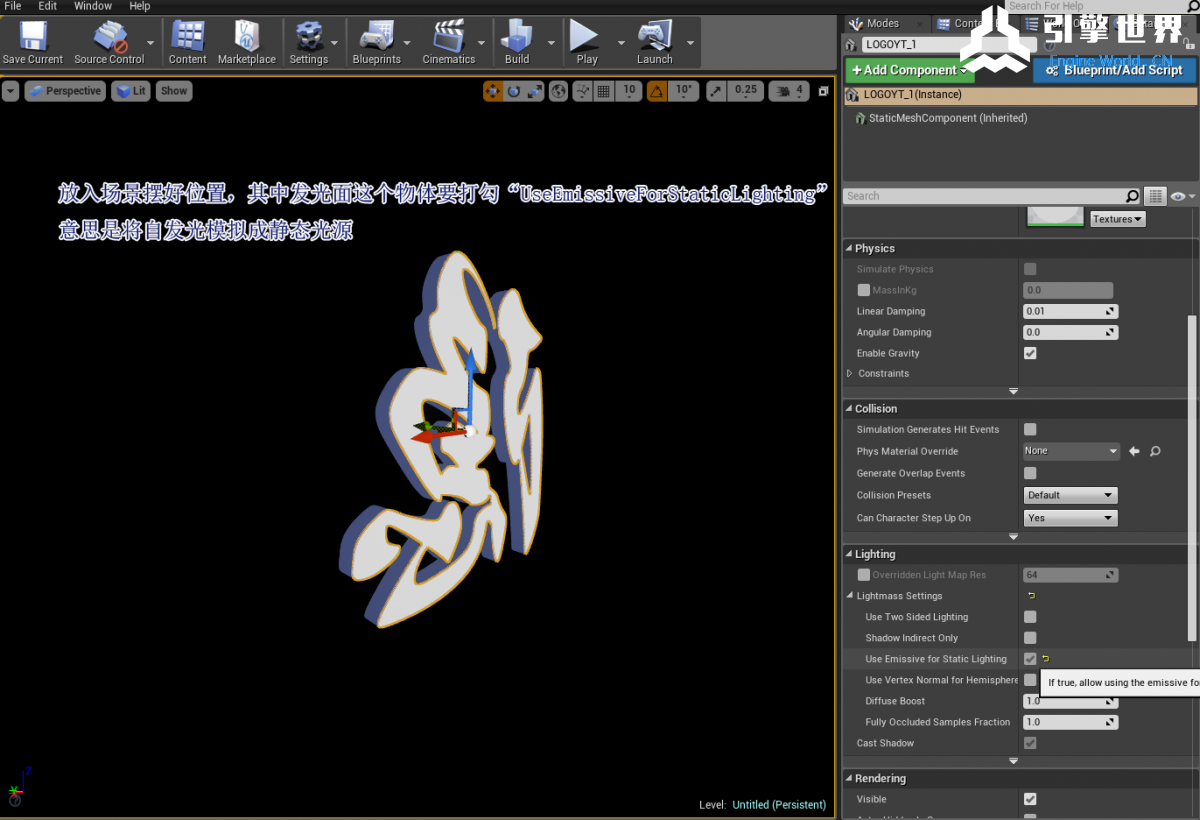This screenshot has height=820, width=1200.
Task: Open the Window menu
Action: (x=93, y=6)
